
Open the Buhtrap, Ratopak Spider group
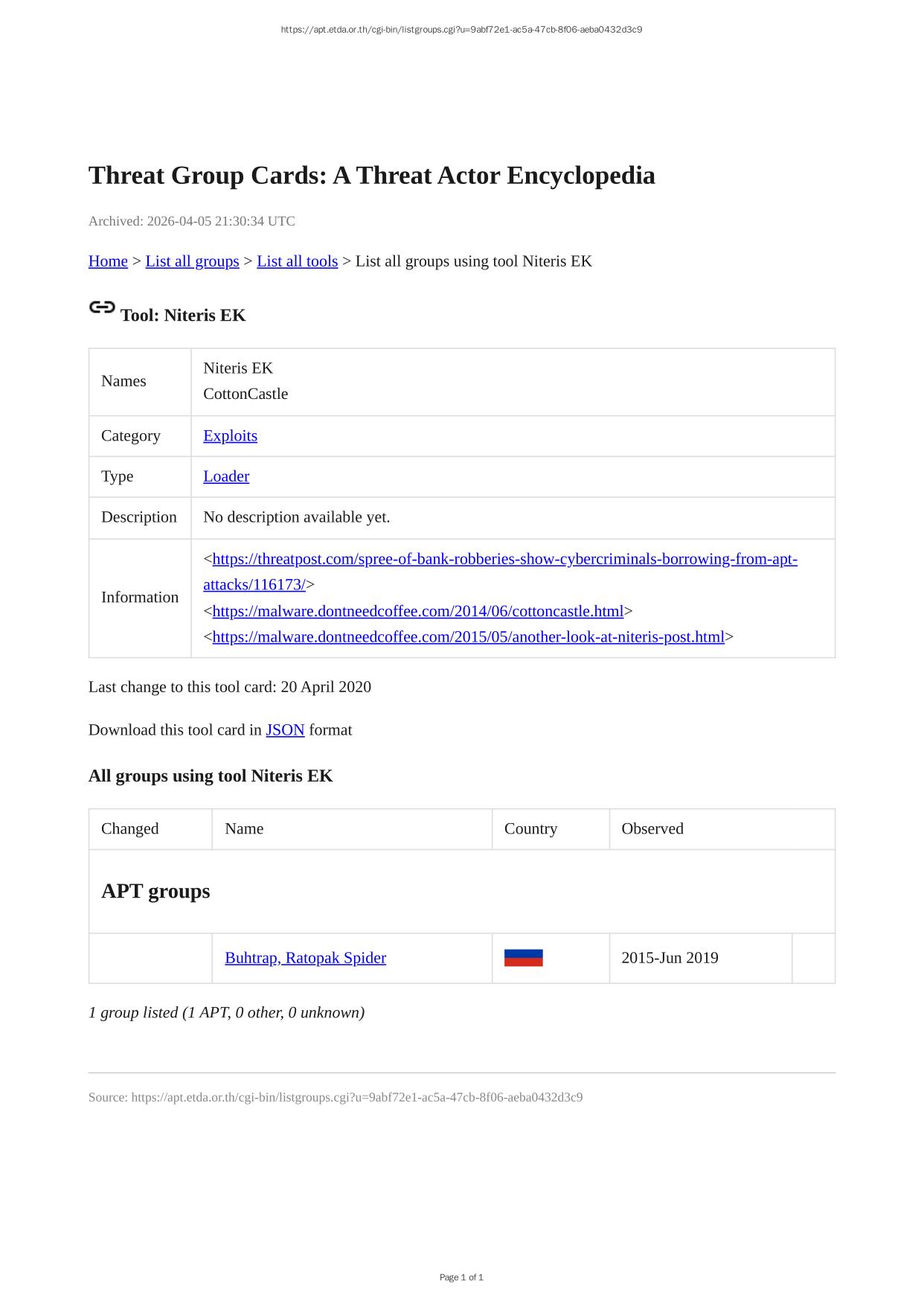[305, 958]
